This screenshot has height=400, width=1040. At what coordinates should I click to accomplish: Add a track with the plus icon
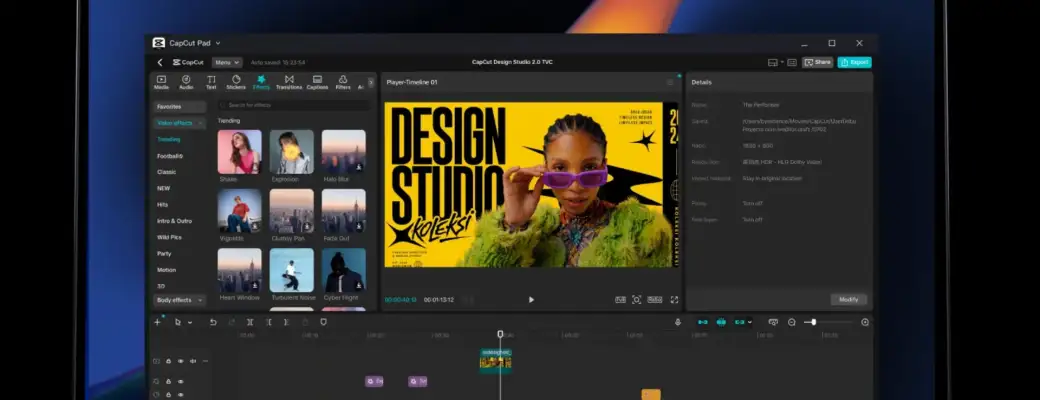coord(157,322)
